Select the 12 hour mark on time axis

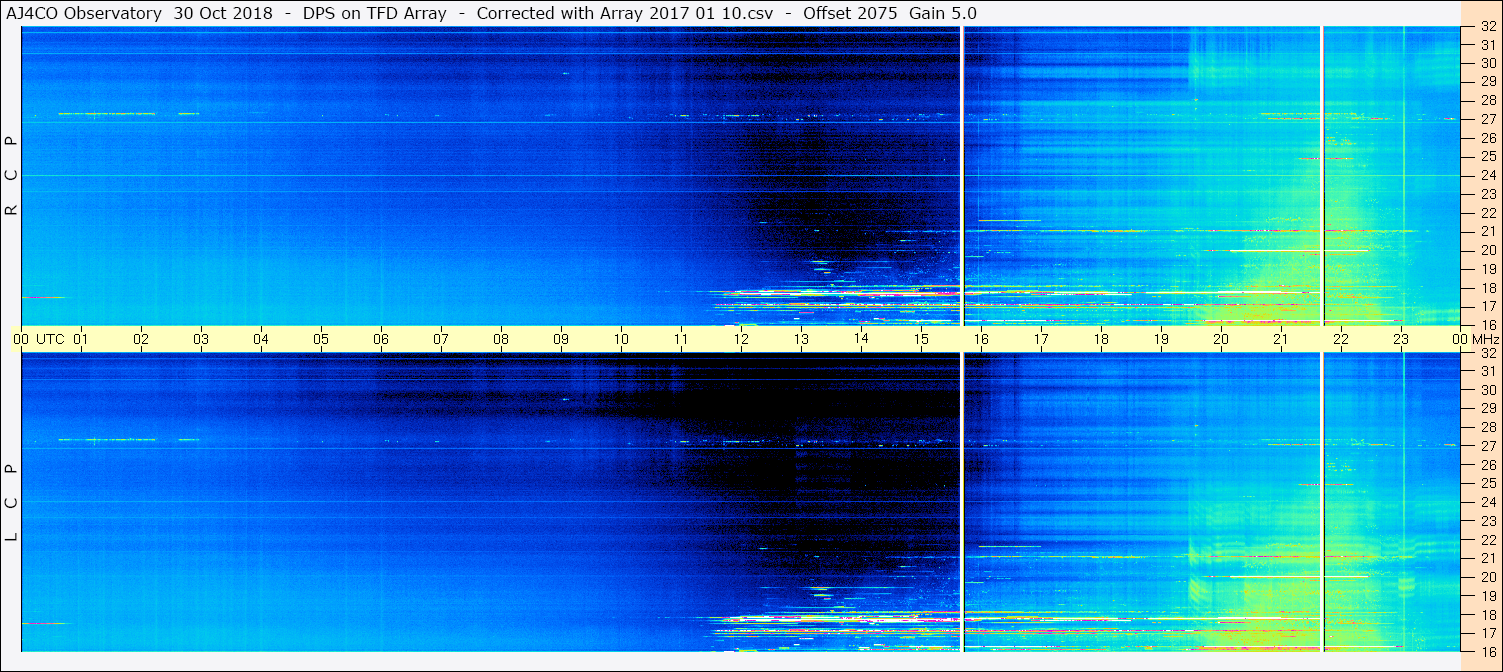click(x=741, y=339)
